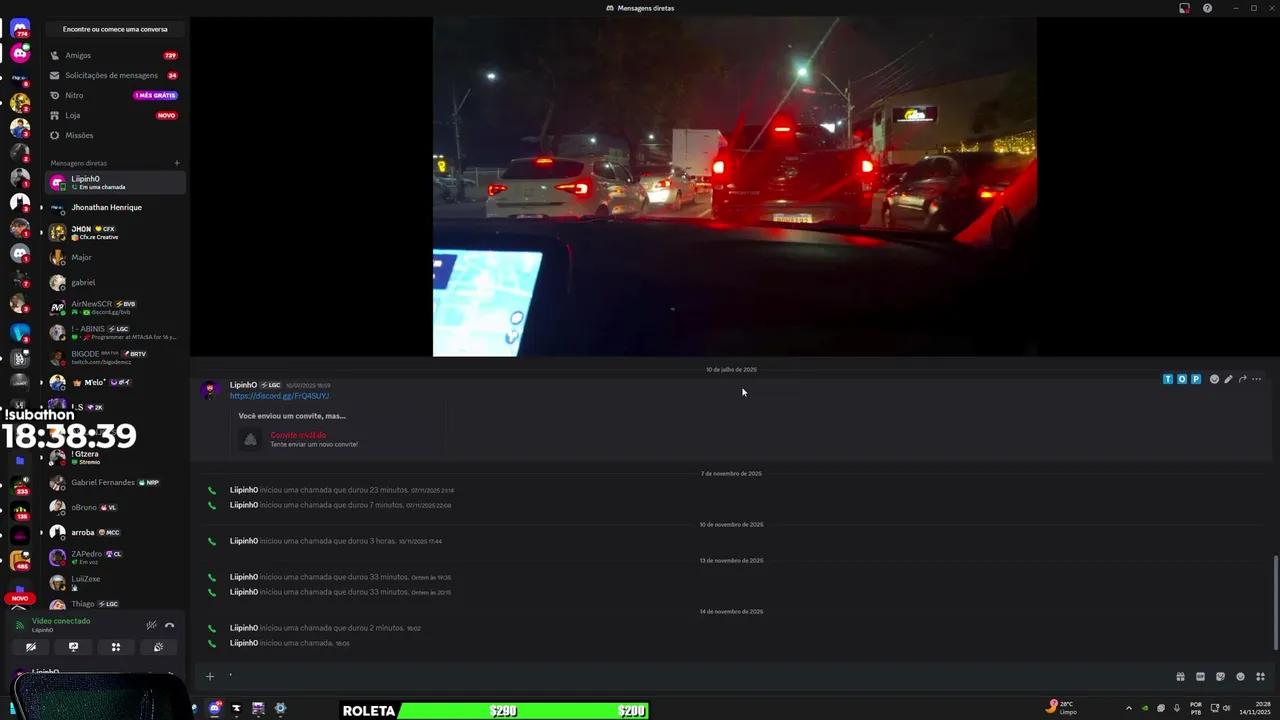Open the inbox icon in title bar
1280x720 pixels.
(x=1184, y=8)
